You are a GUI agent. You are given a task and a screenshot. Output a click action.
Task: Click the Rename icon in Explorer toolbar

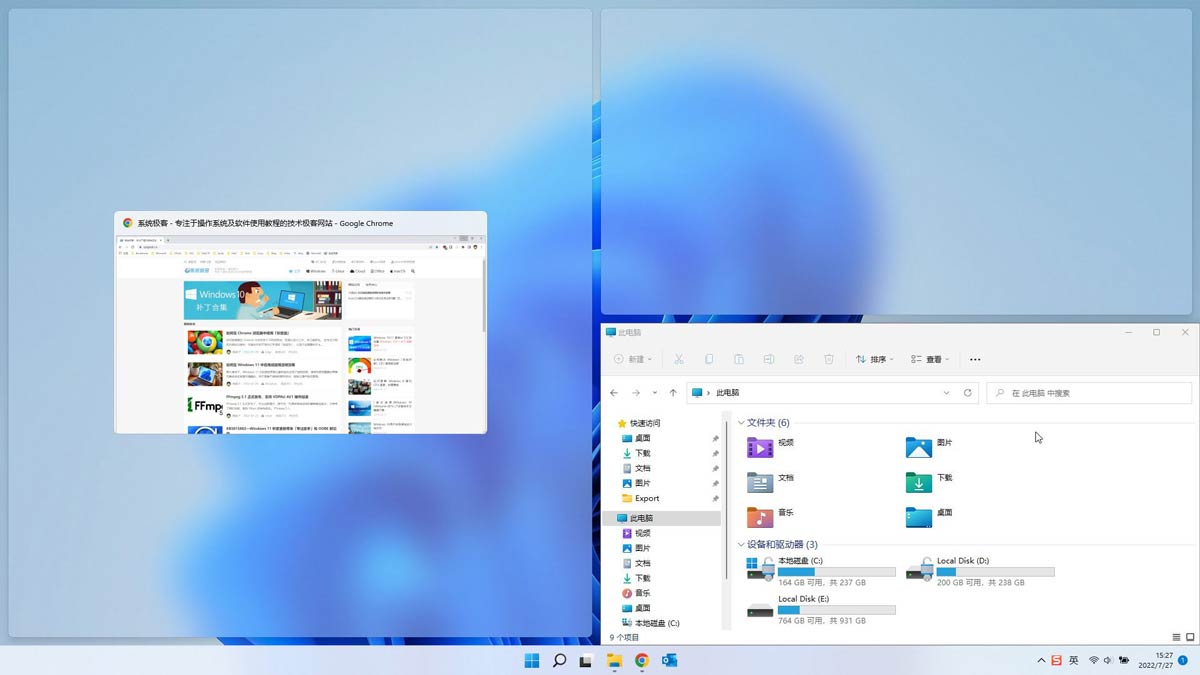point(768,359)
